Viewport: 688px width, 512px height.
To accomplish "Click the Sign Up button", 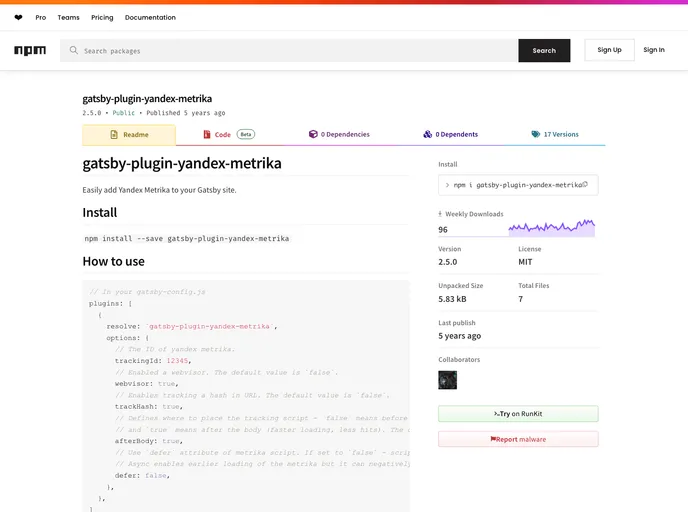I will click(x=609, y=50).
